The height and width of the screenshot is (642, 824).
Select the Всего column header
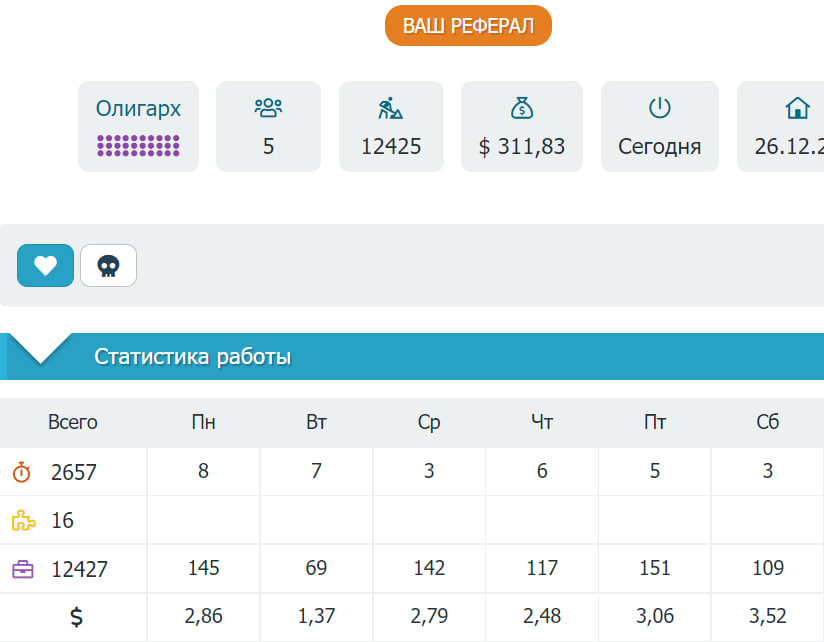click(73, 422)
